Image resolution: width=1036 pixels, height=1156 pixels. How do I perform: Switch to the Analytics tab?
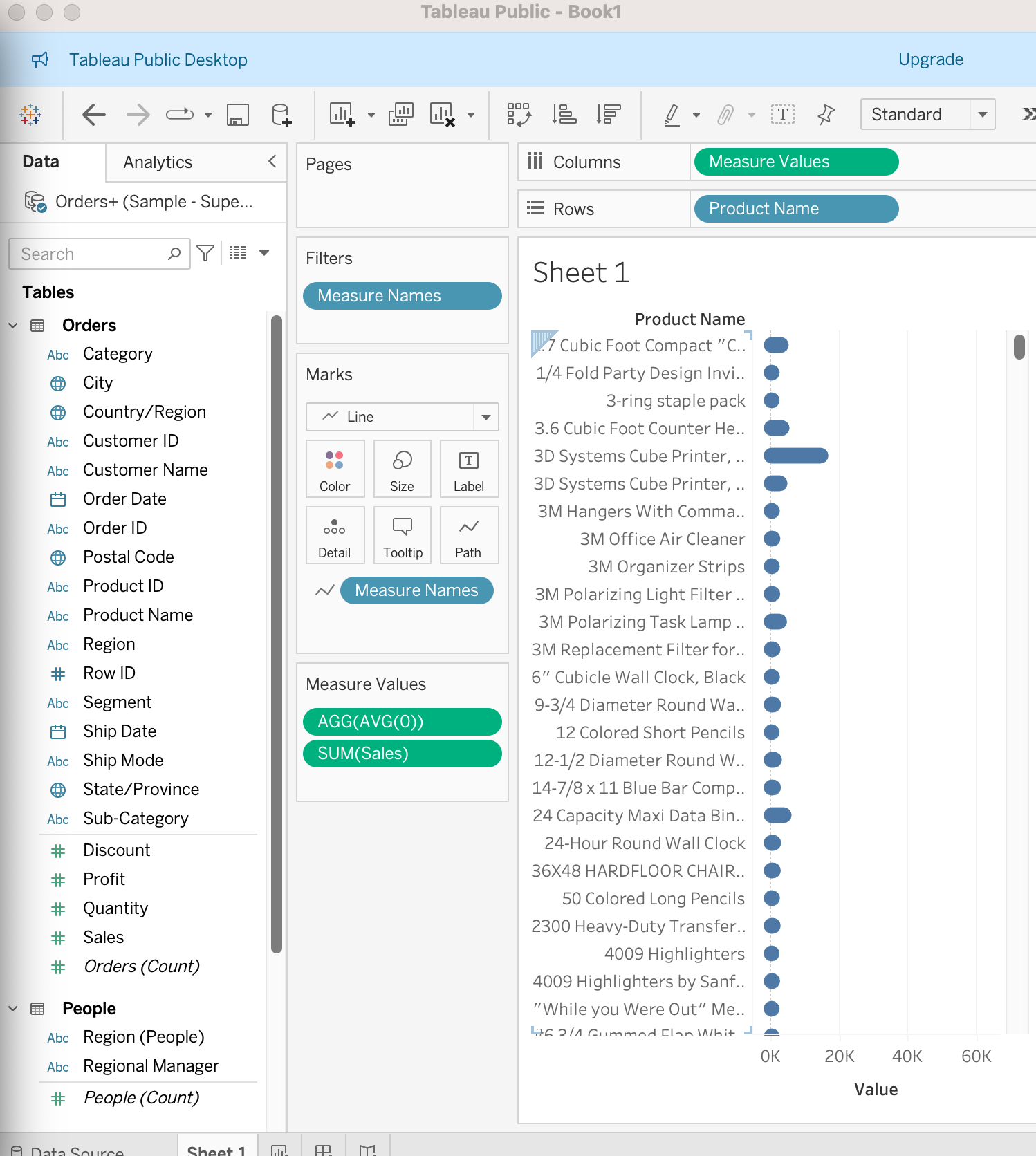click(158, 162)
